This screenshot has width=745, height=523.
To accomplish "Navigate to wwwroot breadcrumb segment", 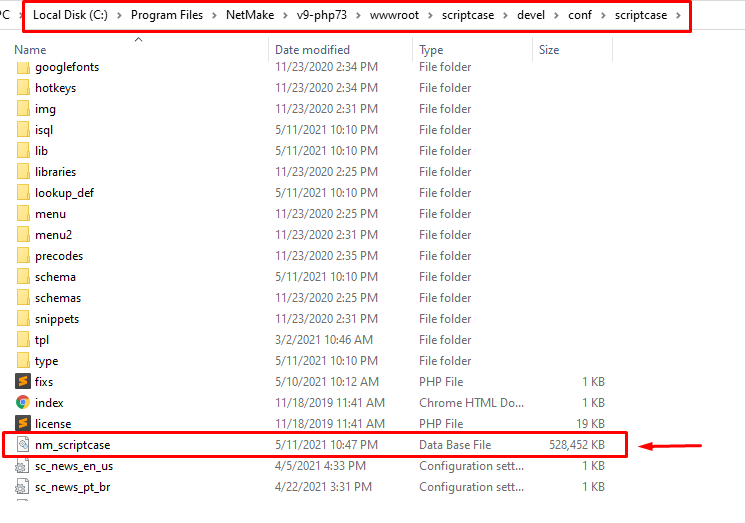I will pos(394,15).
